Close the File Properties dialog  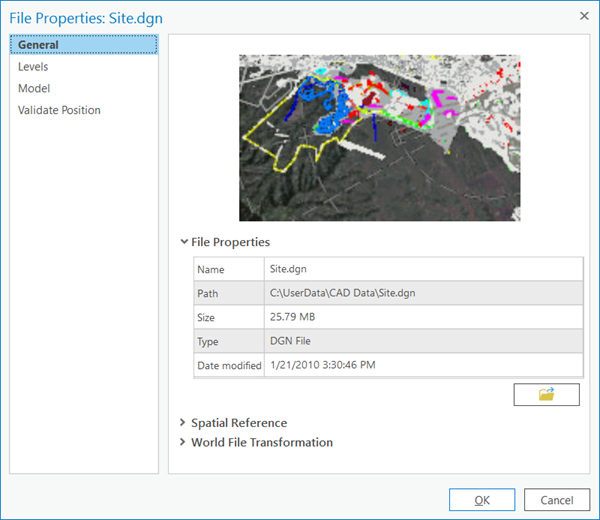pyautogui.click(x=583, y=15)
